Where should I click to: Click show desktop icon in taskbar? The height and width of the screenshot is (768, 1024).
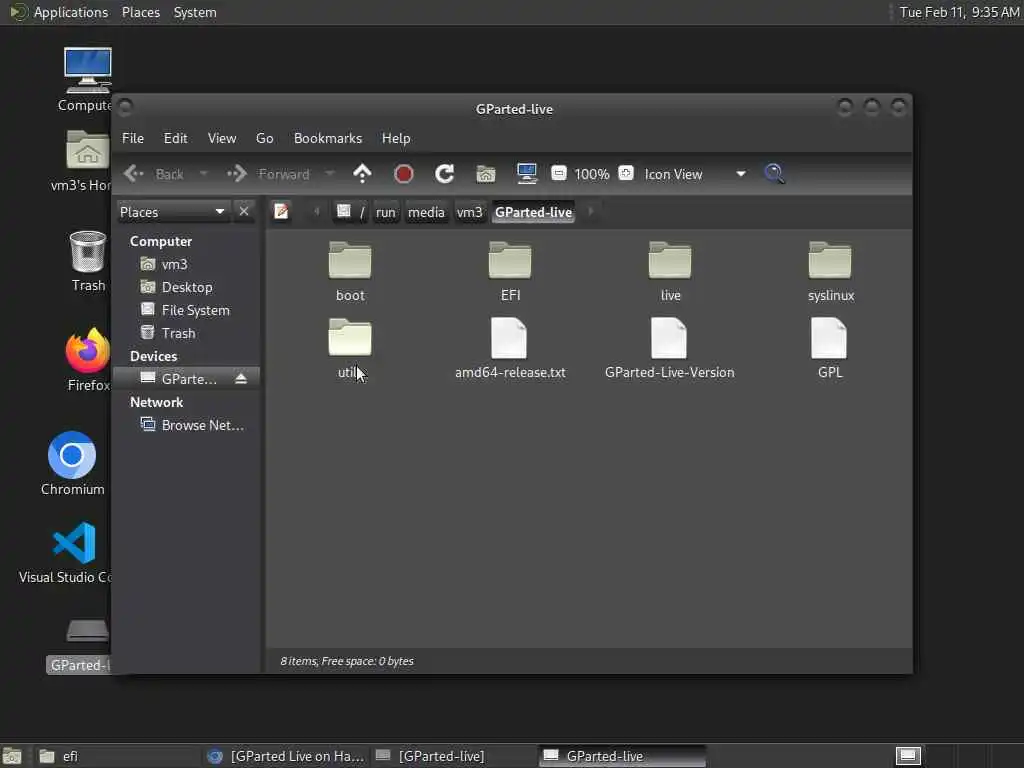pyautogui.click(x=12, y=756)
